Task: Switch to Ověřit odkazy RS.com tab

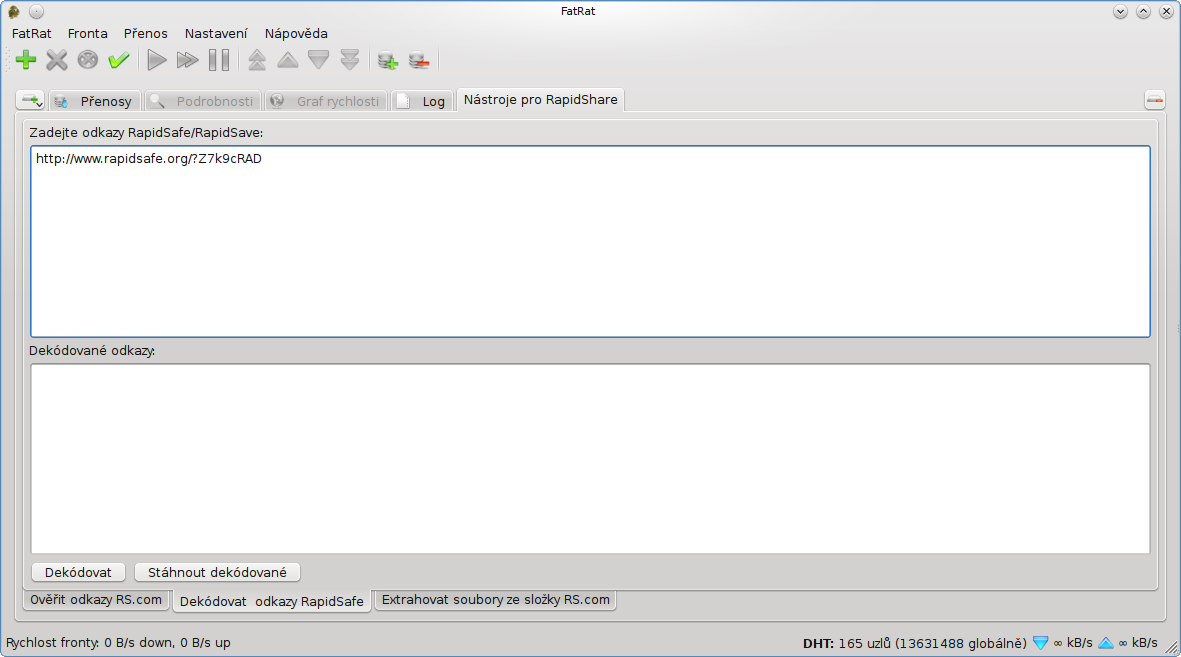Action: coord(96,600)
